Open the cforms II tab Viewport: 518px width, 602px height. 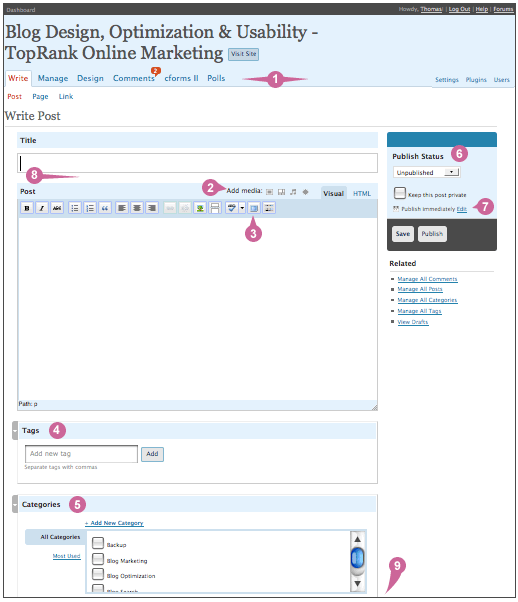181,78
